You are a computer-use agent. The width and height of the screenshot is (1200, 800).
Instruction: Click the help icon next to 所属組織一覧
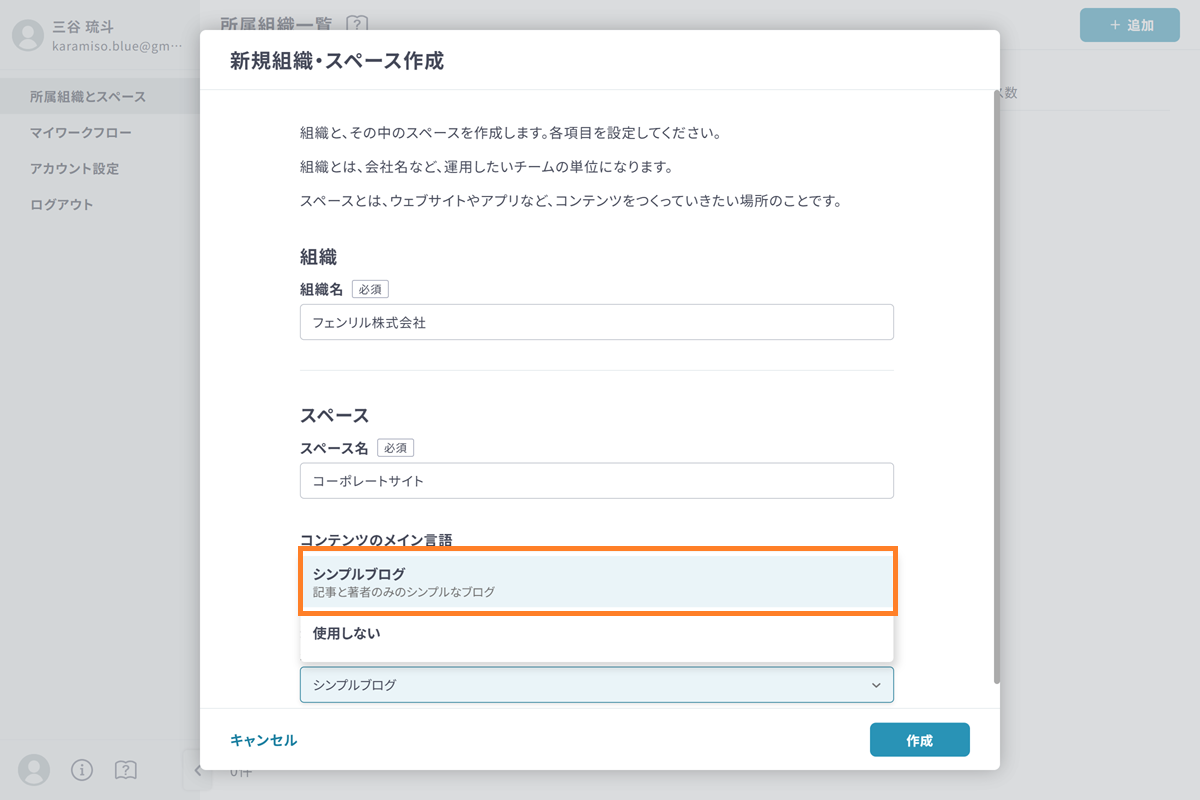(357, 24)
